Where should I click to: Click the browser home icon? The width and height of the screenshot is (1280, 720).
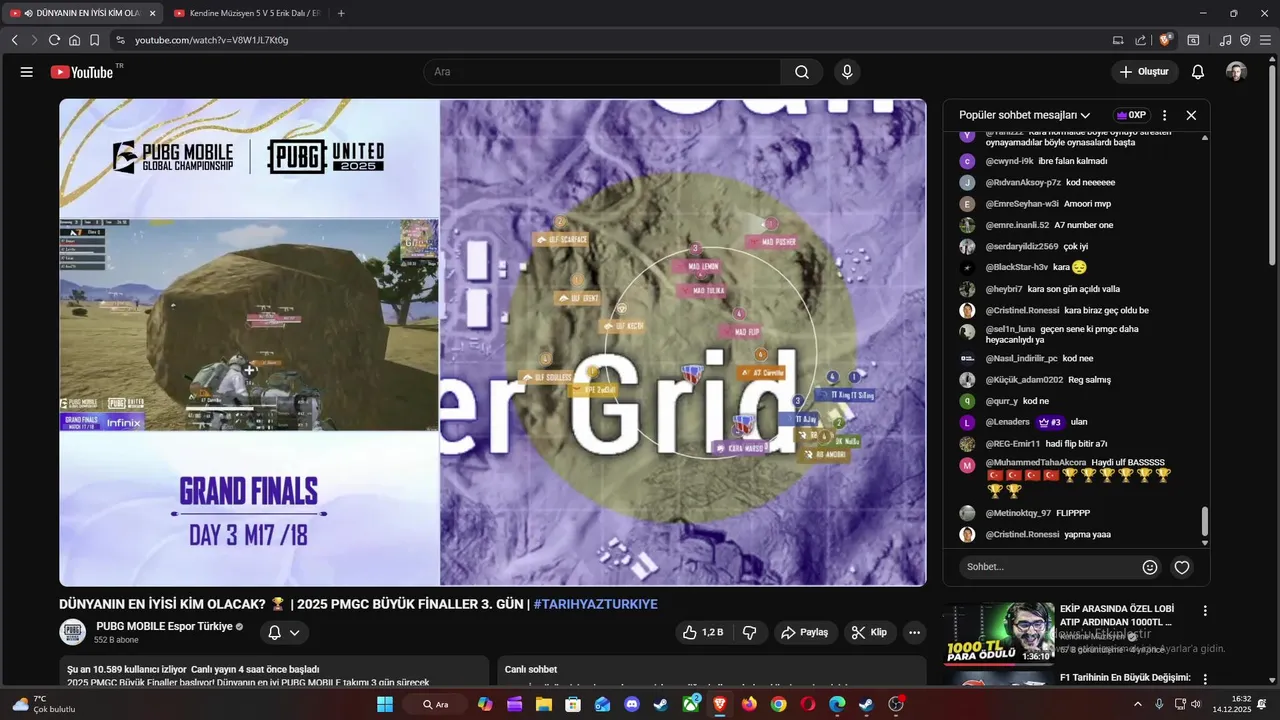click(x=74, y=40)
